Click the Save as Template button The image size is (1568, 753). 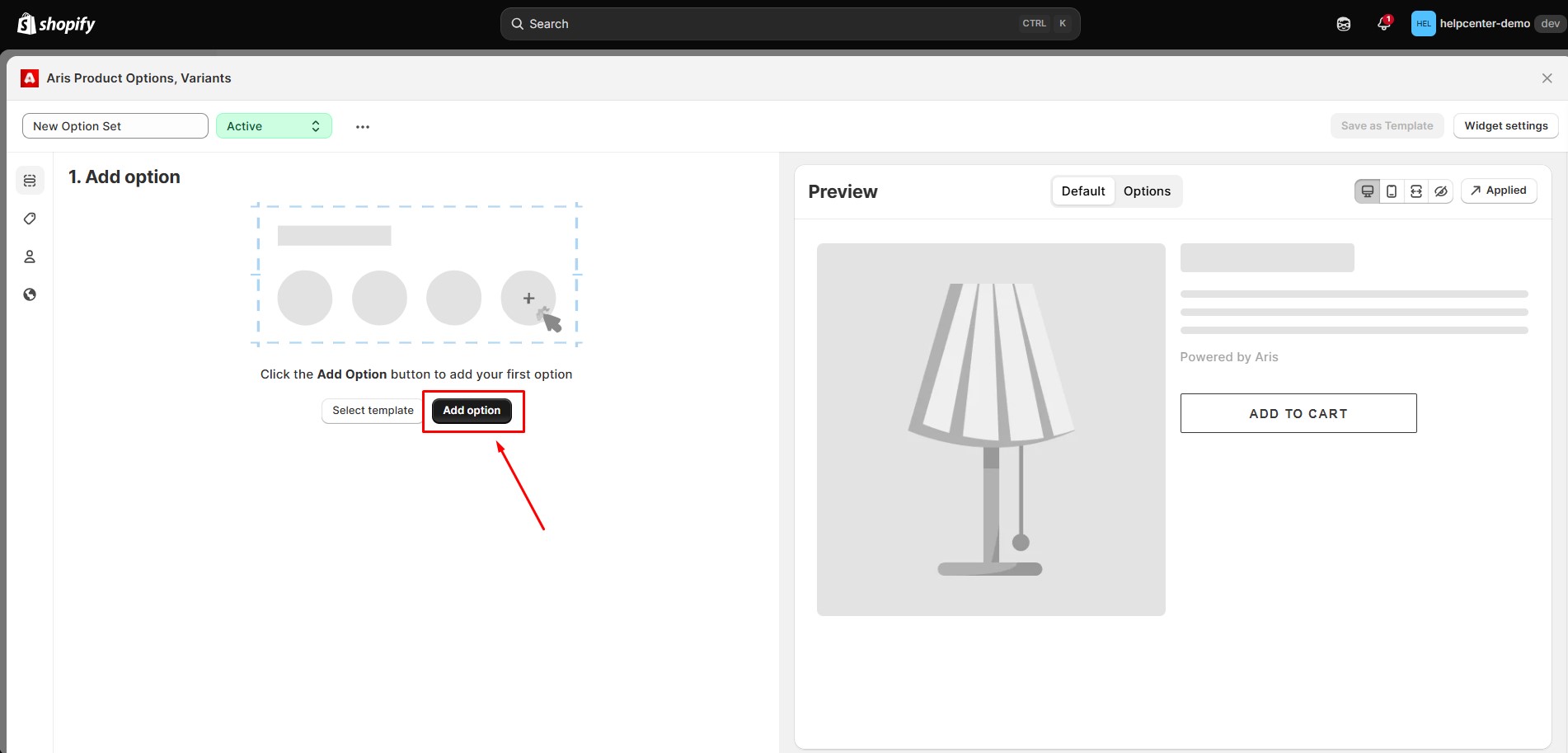(1387, 126)
